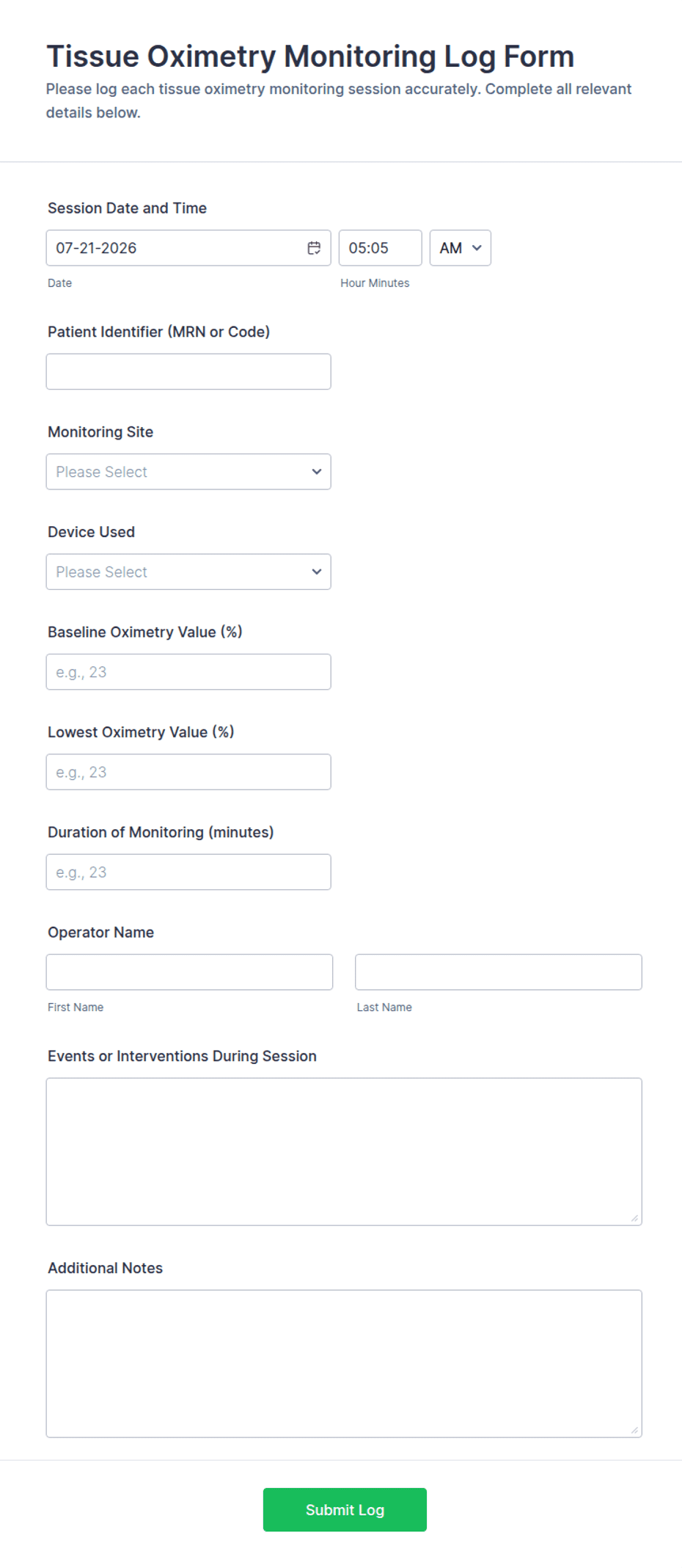
Task: Click the Monitoring Site dropdown chevron
Action: [317, 472]
